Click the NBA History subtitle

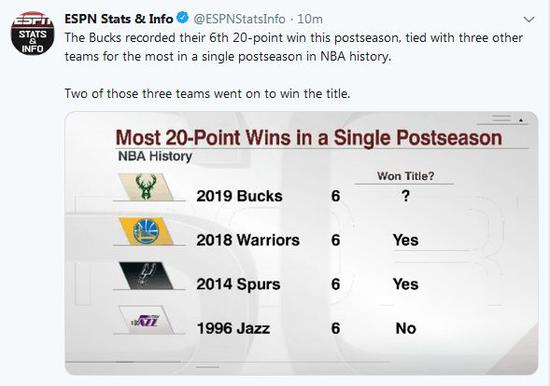(155, 156)
